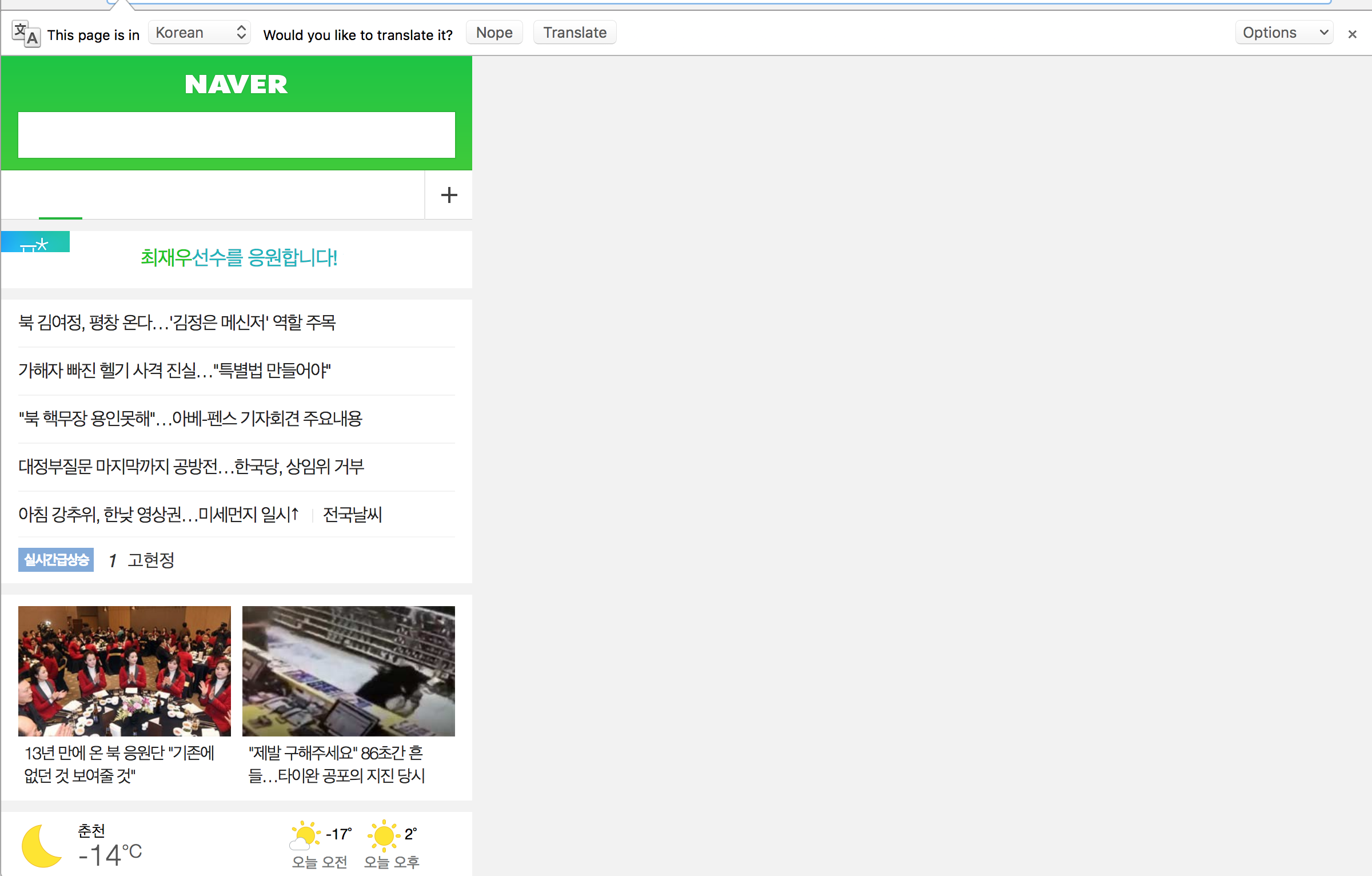Click the Translate button
Image resolution: width=1372 pixels, height=876 pixels.
[x=575, y=33]
